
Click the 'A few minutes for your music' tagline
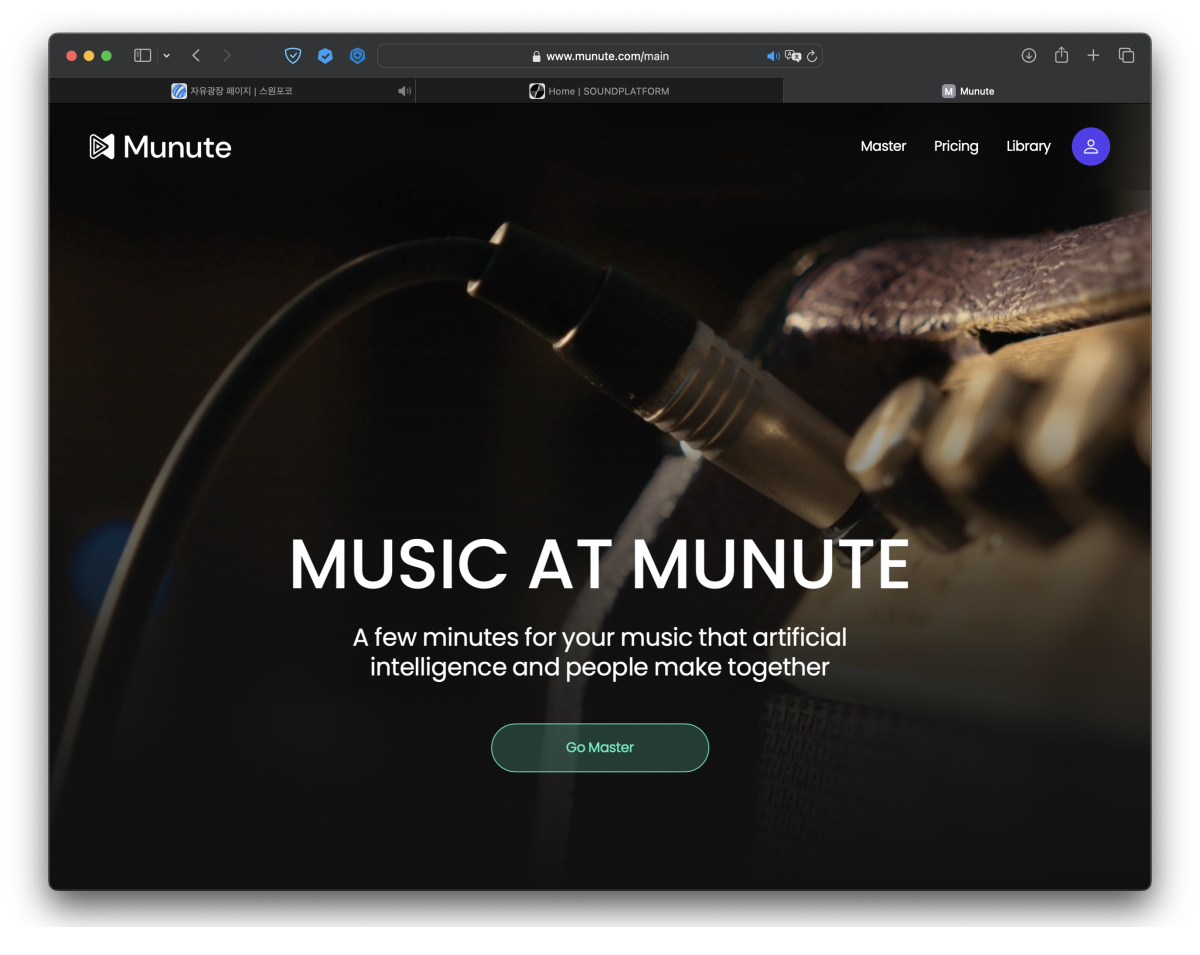click(600, 652)
